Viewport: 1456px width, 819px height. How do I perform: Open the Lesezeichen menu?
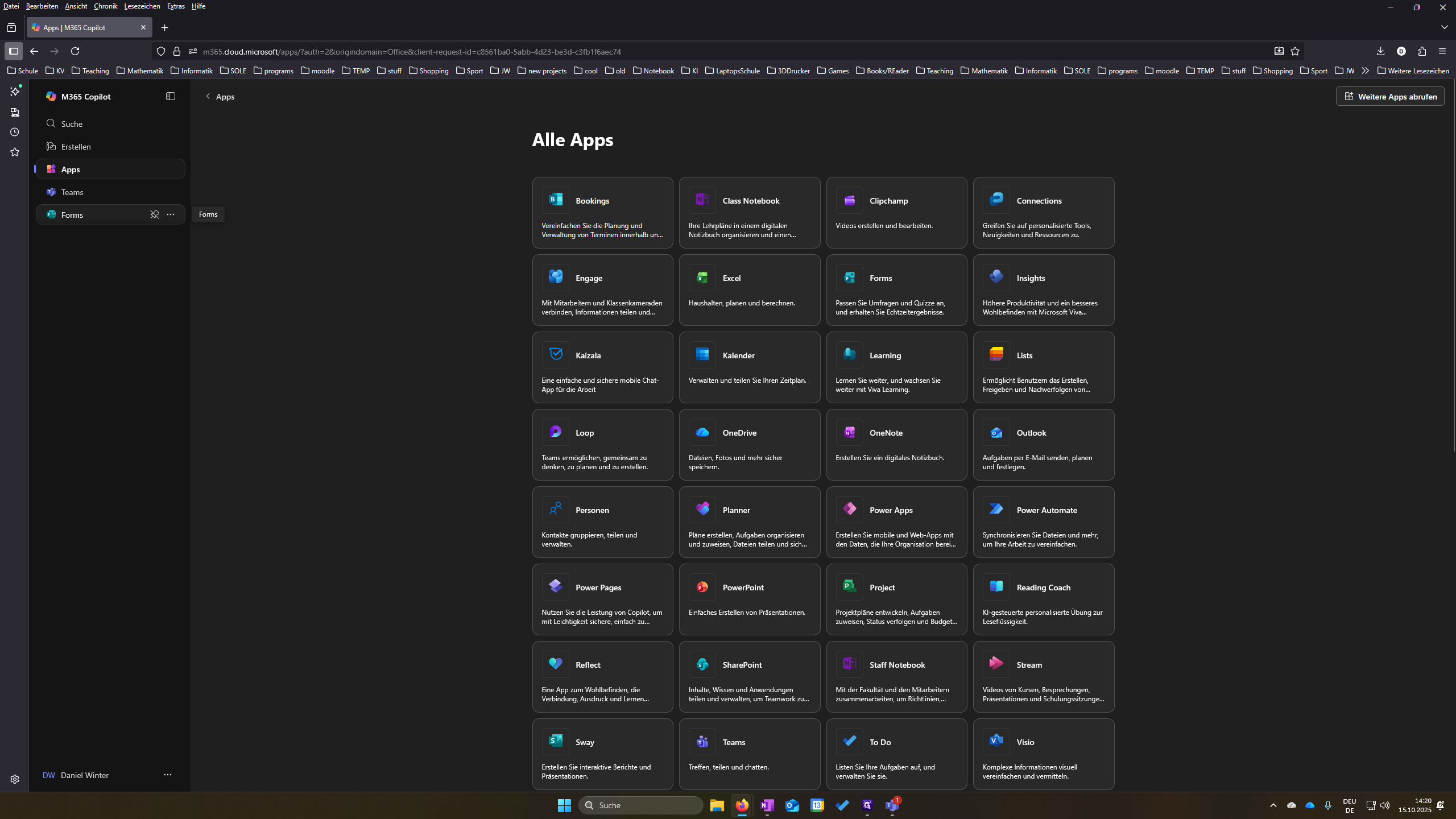pos(142,6)
